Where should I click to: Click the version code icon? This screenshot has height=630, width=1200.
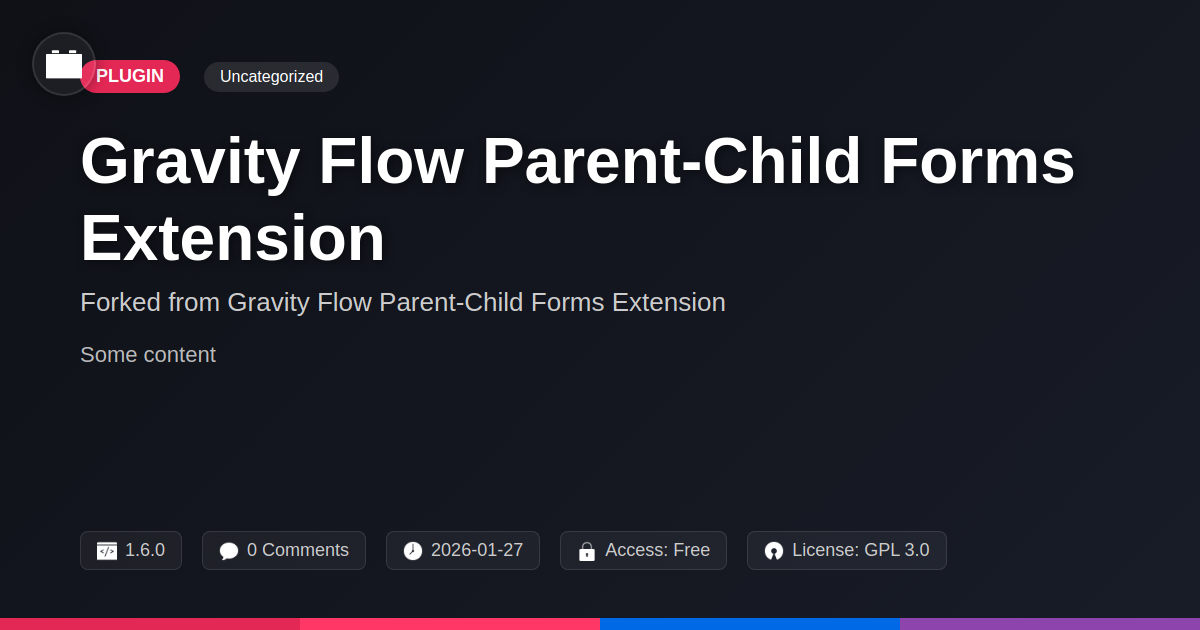click(x=107, y=551)
